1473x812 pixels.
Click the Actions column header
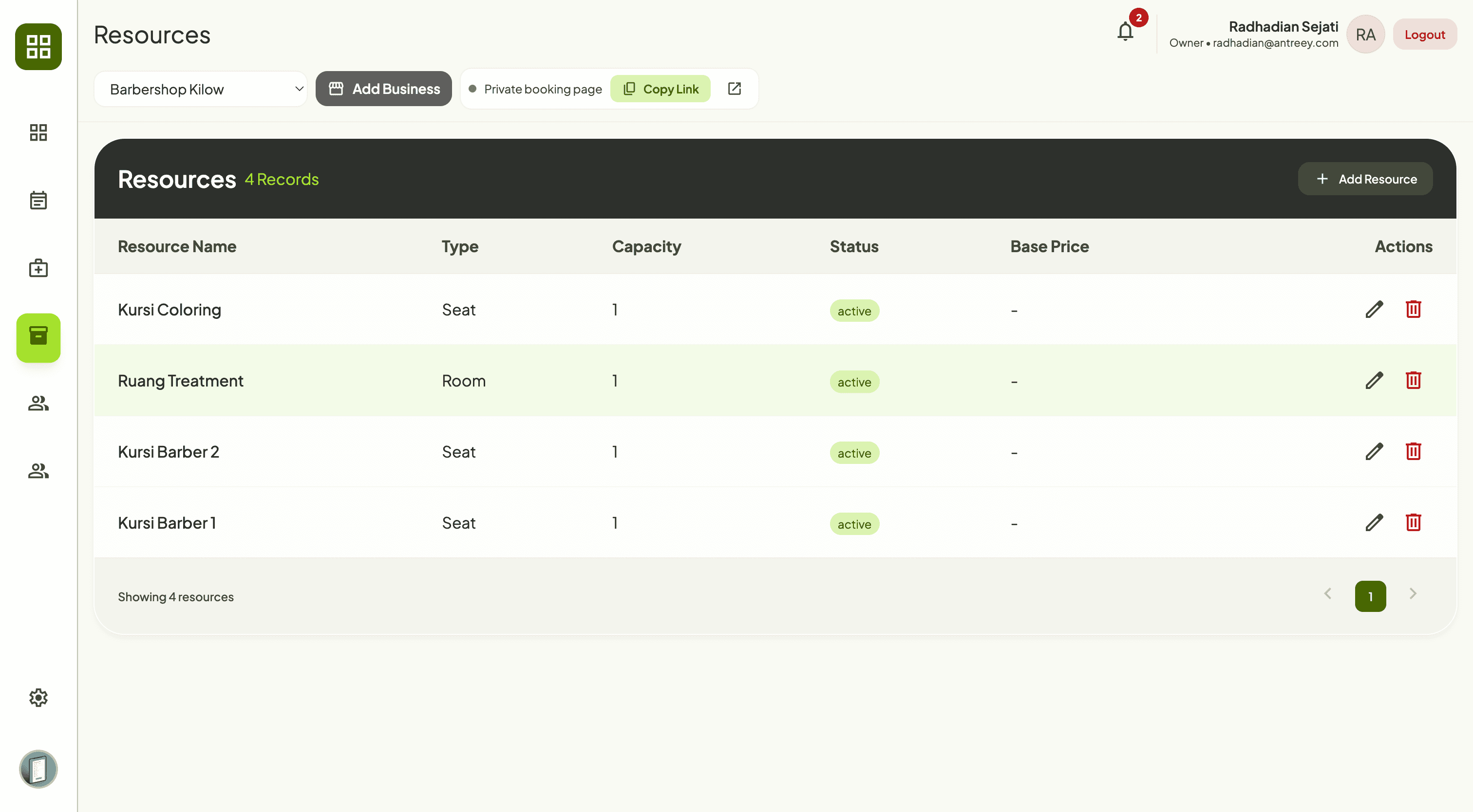[1403, 246]
